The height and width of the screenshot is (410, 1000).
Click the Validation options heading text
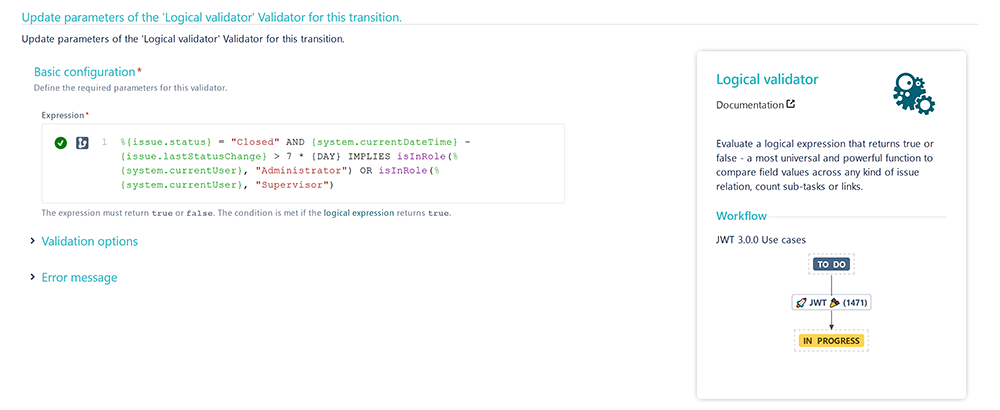click(89, 242)
